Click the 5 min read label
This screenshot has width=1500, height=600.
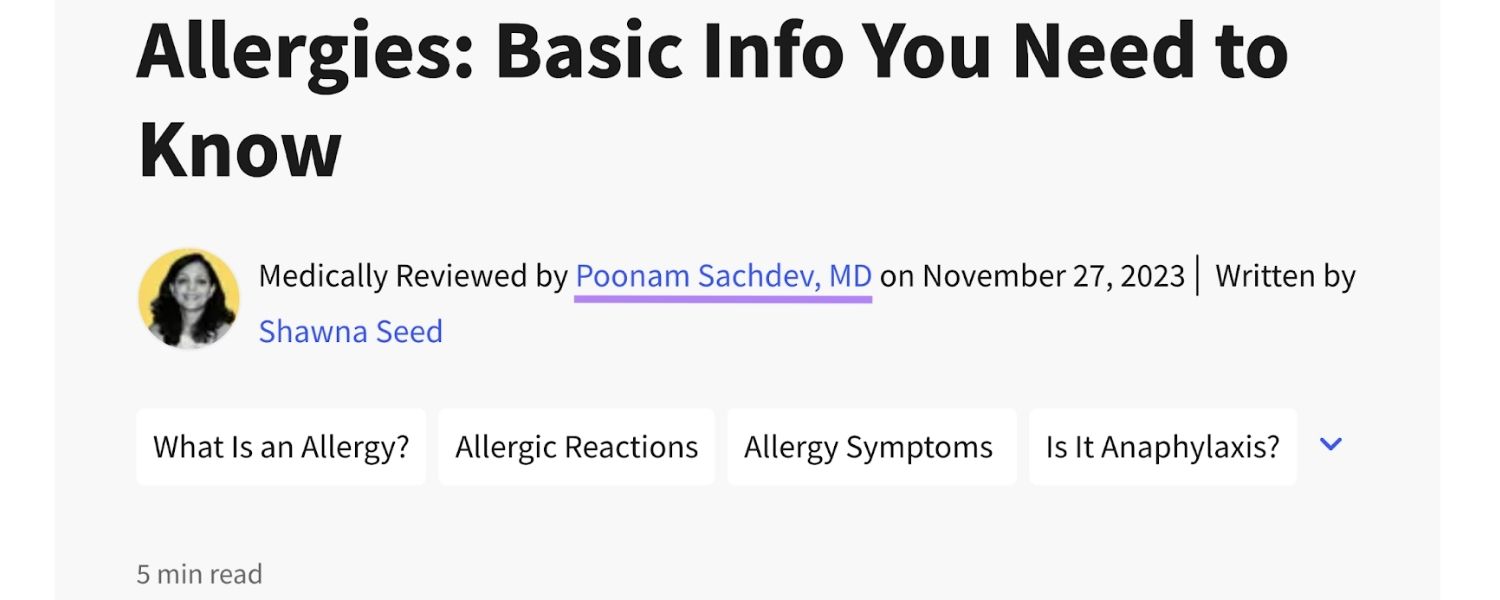(200, 574)
